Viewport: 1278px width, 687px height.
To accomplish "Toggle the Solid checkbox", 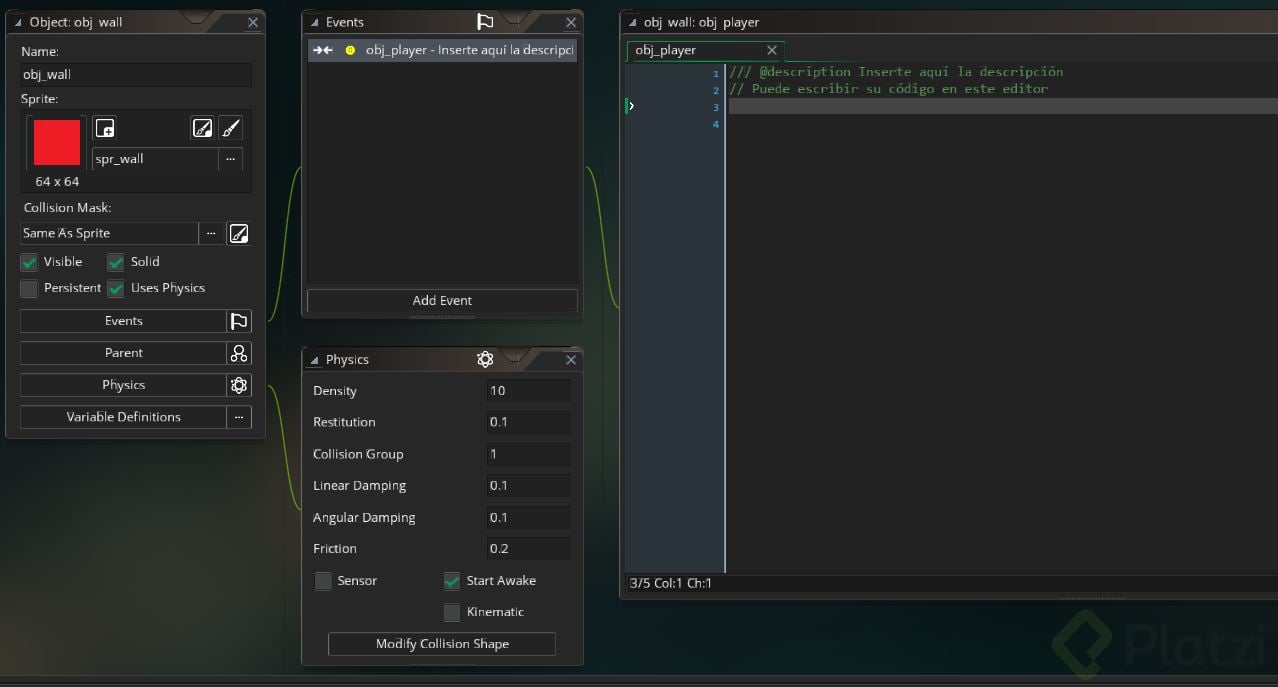I will click(116, 262).
